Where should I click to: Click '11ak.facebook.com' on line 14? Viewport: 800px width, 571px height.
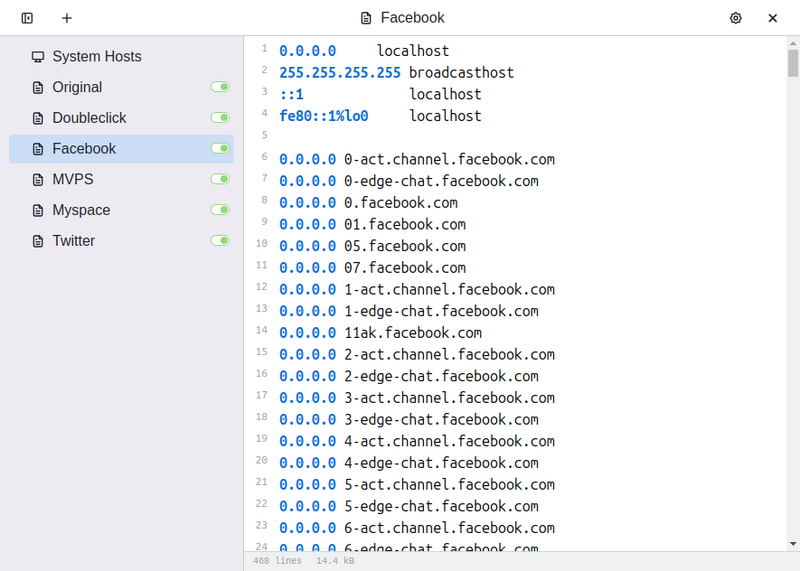tap(413, 333)
